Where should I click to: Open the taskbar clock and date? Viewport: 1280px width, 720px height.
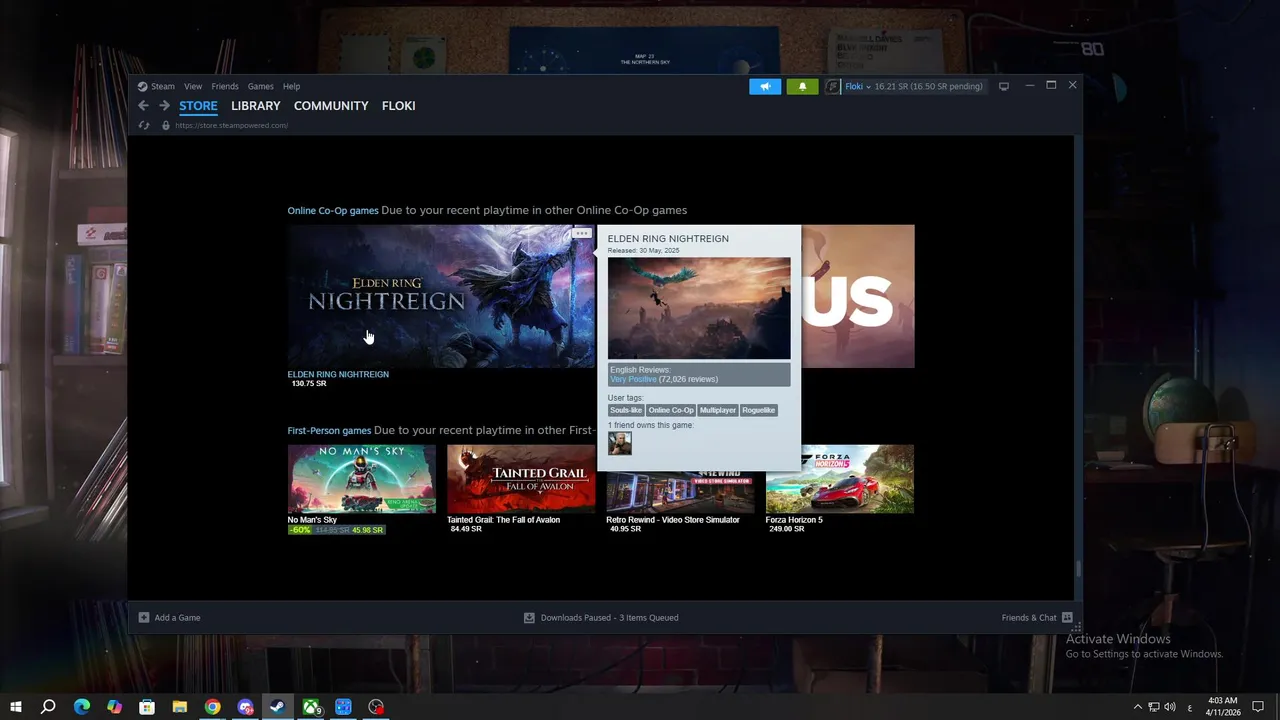[x=1223, y=707]
